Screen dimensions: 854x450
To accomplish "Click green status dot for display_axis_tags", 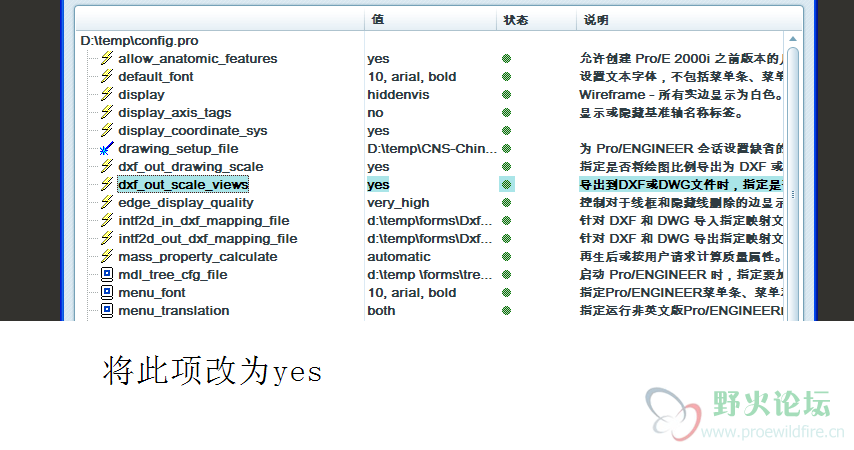I will coord(507,112).
